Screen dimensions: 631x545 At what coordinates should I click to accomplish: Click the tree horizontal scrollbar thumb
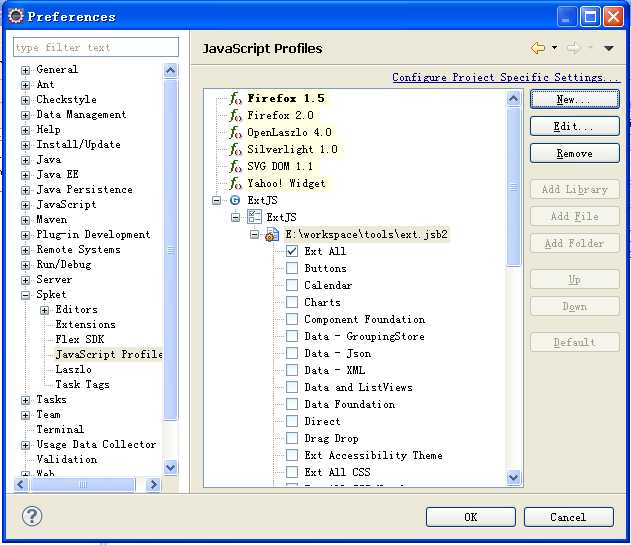tap(82, 485)
